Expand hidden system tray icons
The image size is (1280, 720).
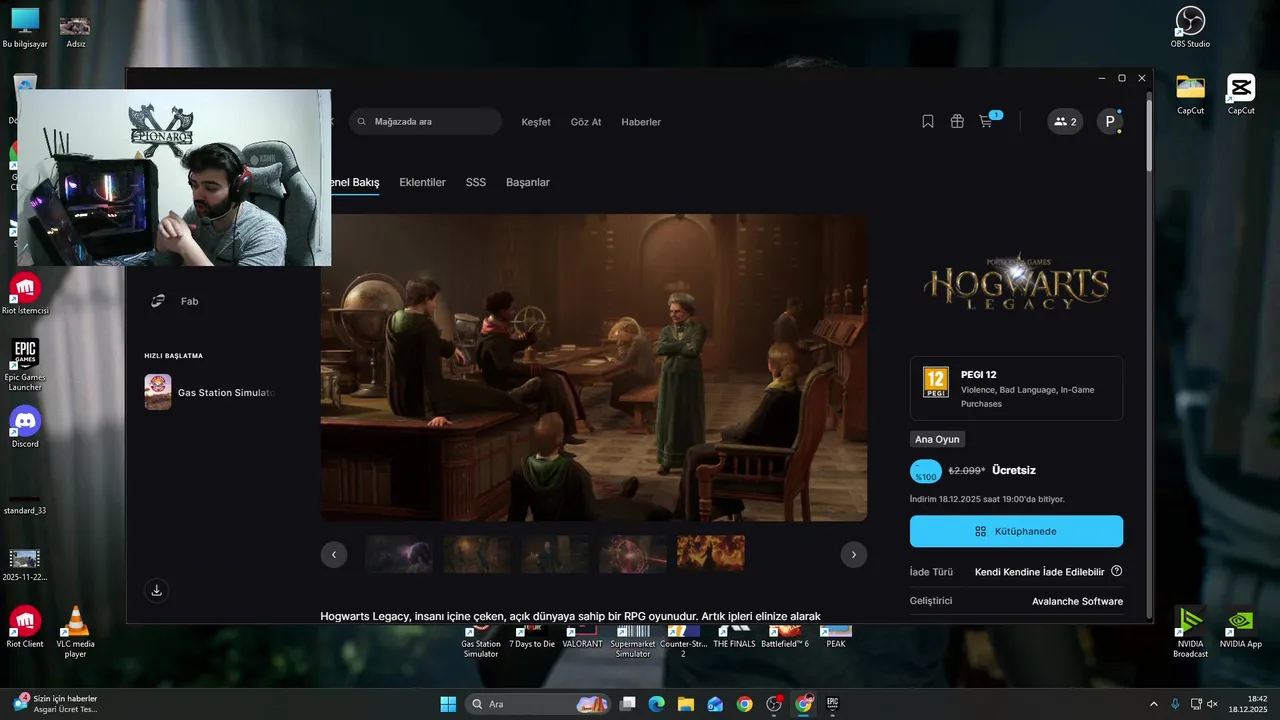[x=1154, y=704]
